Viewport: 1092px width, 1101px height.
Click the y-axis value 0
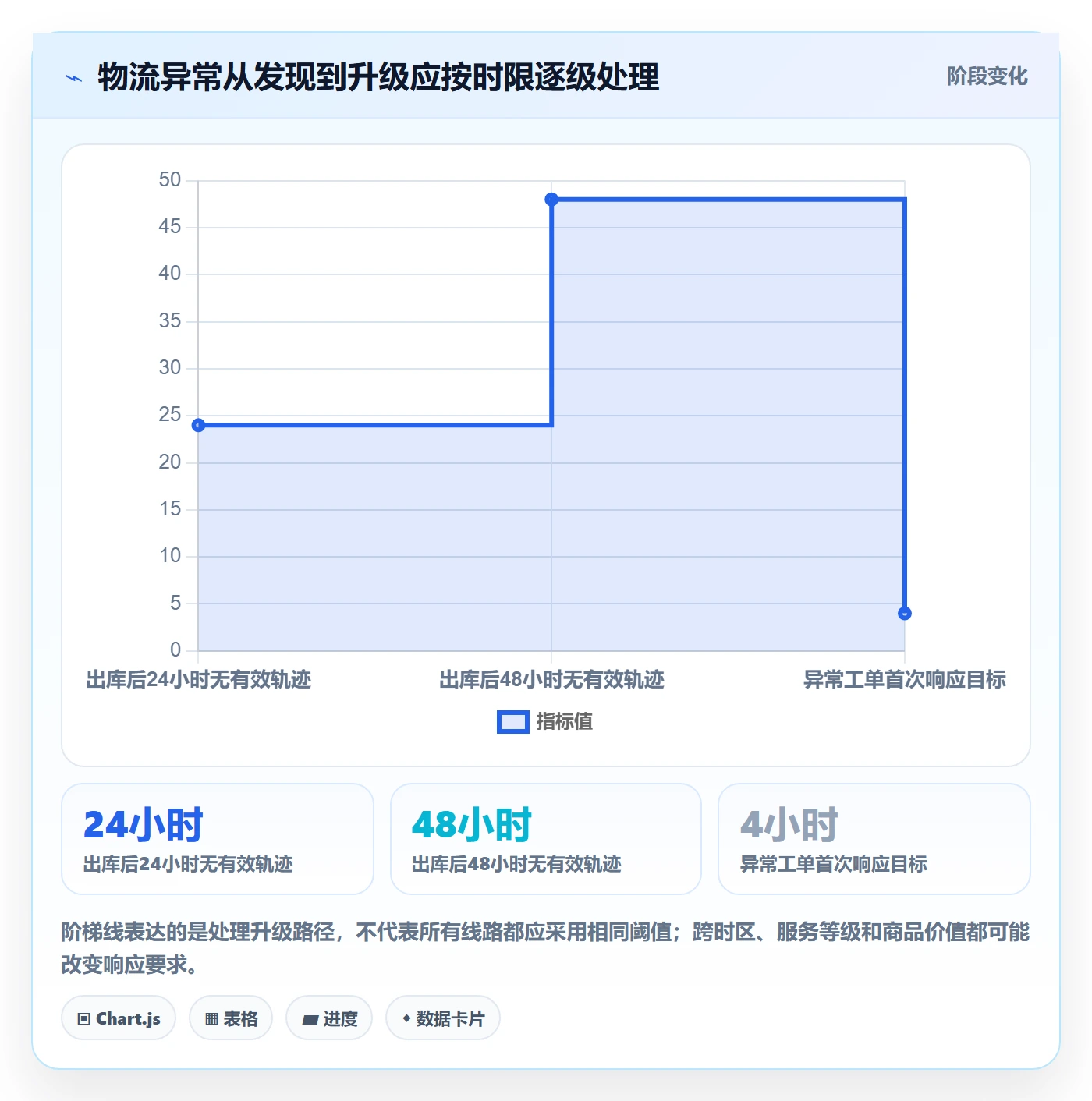[x=175, y=650]
